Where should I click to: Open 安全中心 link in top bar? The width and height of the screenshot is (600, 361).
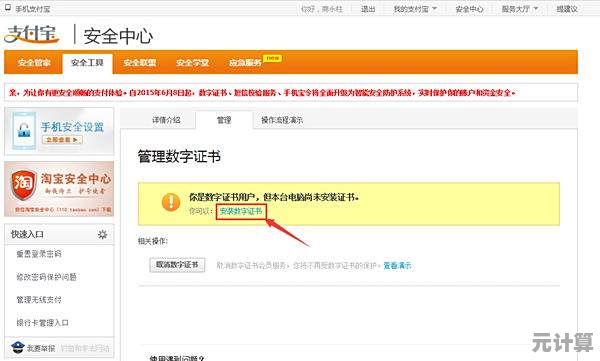click(469, 9)
